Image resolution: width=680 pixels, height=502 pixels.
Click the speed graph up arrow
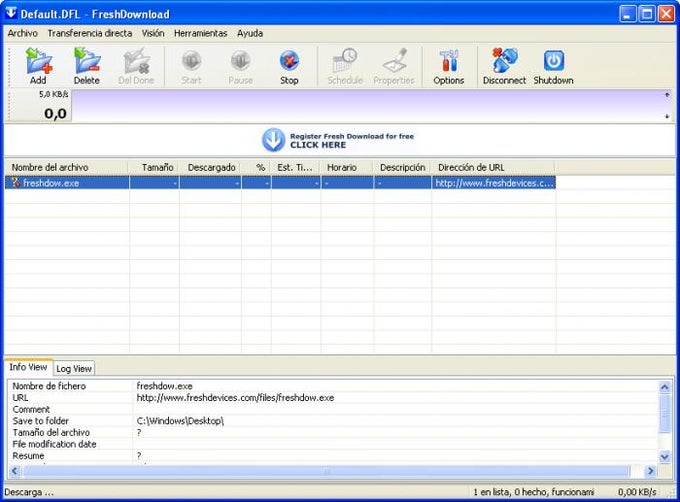point(667,95)
